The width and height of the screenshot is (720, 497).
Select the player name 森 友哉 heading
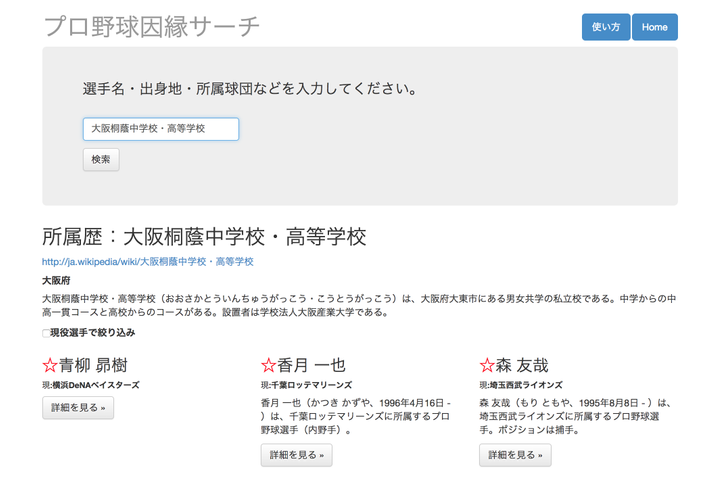(x=522, y=366)
